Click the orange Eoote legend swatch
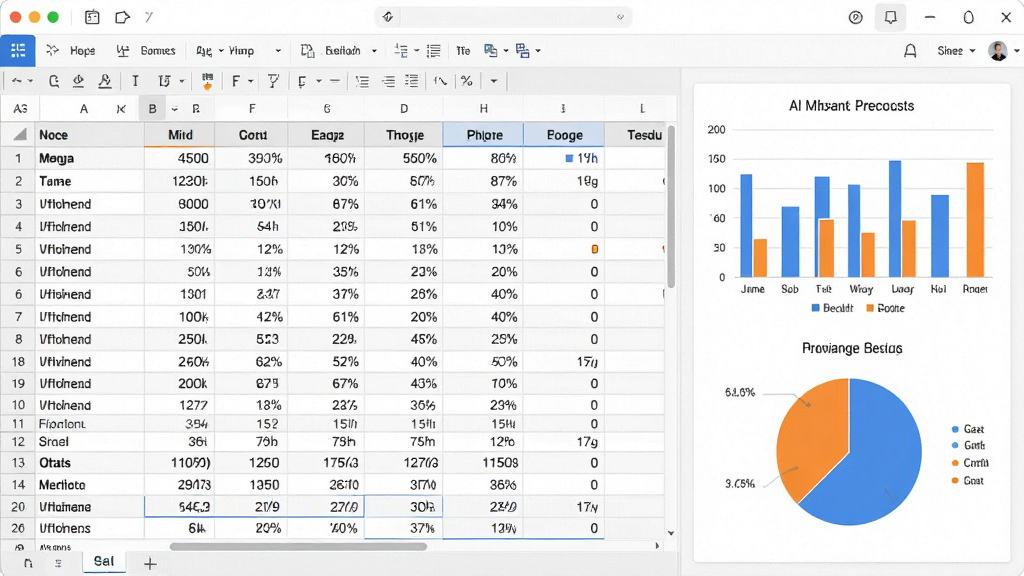Screen dimensions: 1024x576 [x=870, y=308]
